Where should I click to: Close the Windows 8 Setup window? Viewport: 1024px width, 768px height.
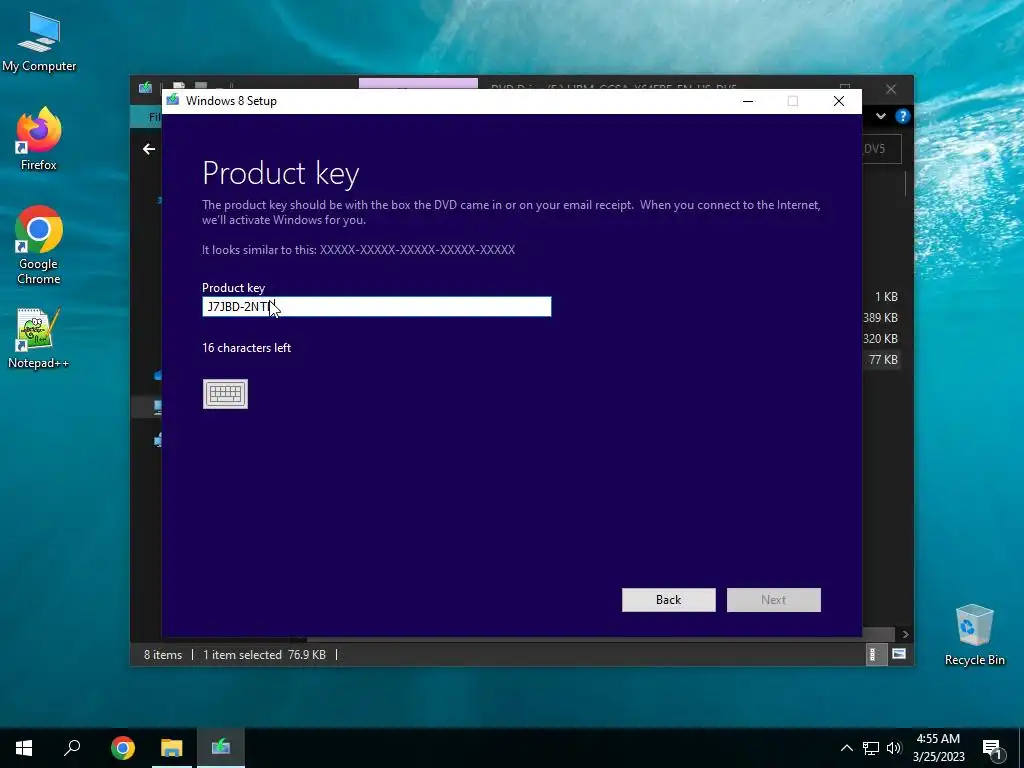(x=839, y=101)
